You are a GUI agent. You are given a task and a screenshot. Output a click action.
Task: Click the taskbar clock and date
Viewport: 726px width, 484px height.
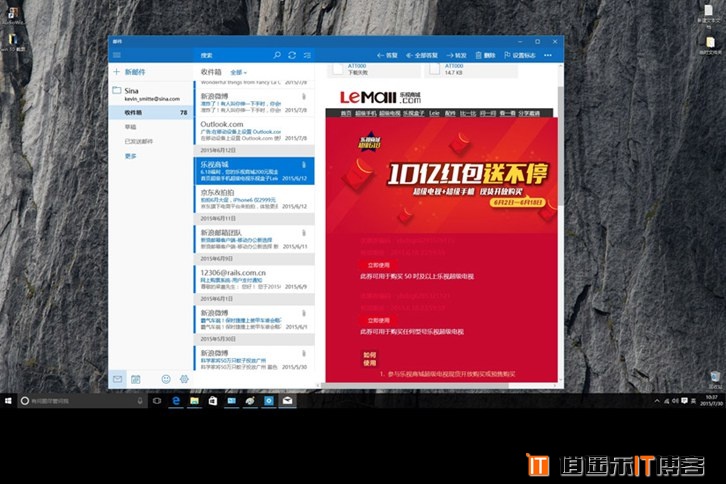[x=712, y=401]
